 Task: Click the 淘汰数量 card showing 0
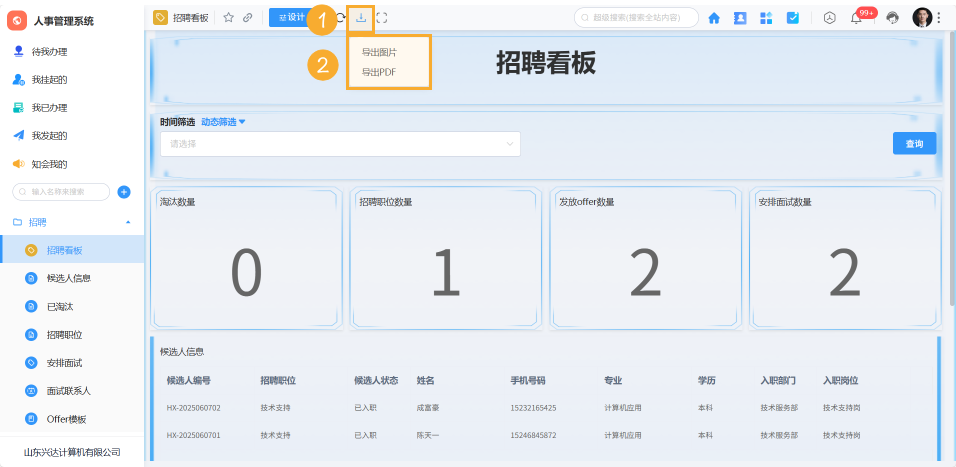[x=246, y=258]
